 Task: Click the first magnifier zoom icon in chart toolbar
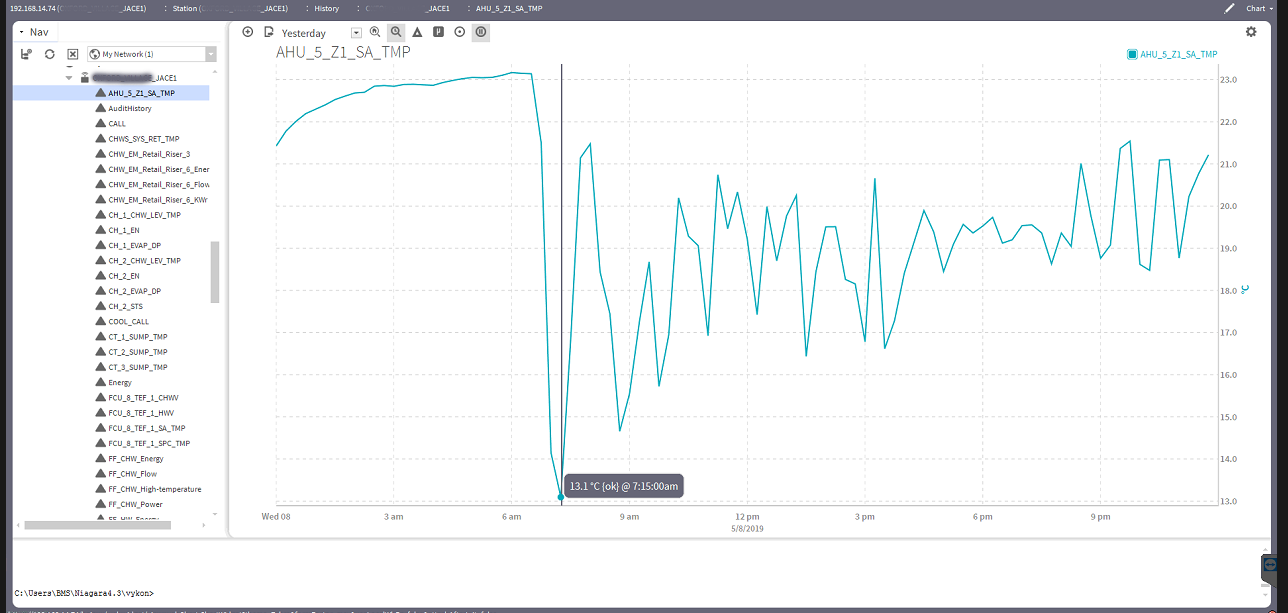[375, 32]
